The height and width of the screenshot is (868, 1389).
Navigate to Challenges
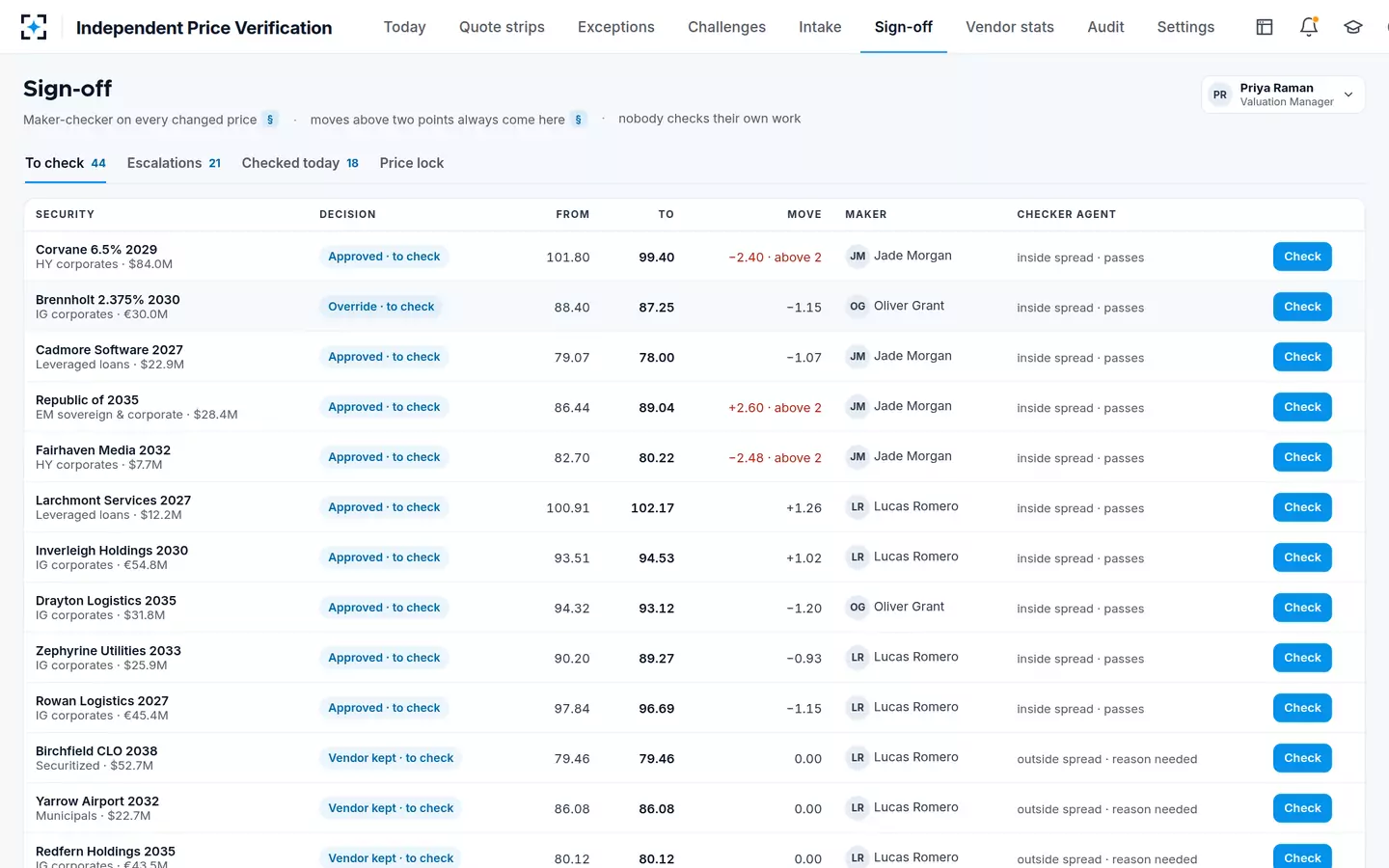point(726,27)
